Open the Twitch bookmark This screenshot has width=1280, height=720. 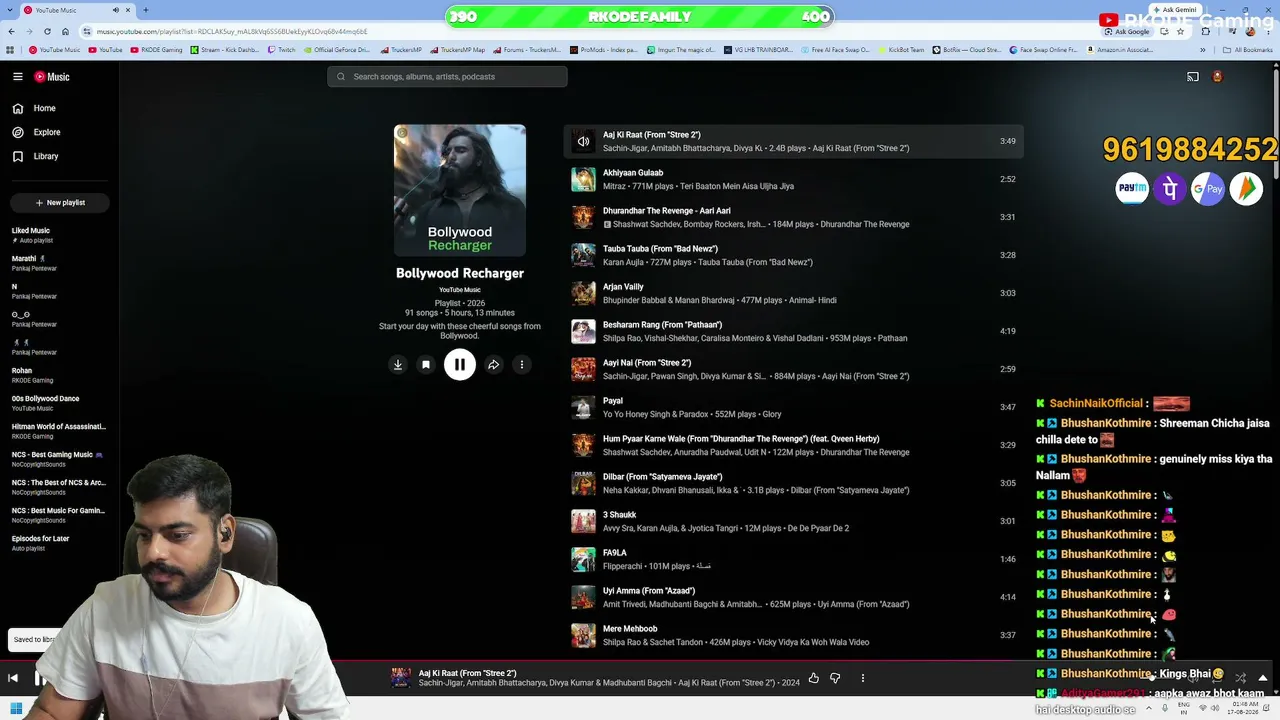click(x=281, y=50)
